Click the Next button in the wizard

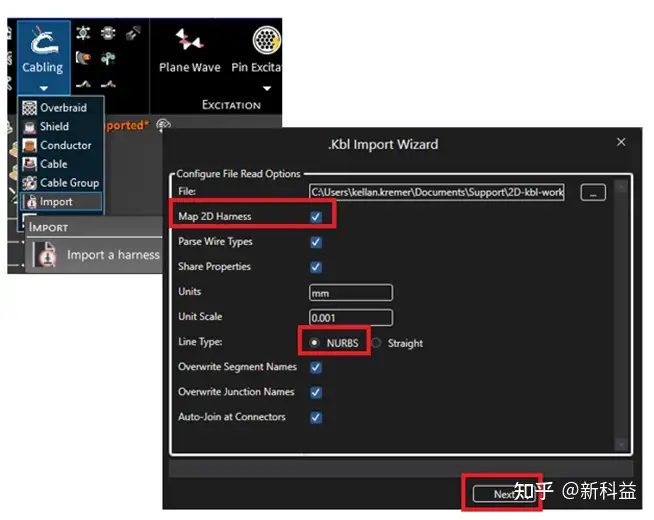click(504, 494)
